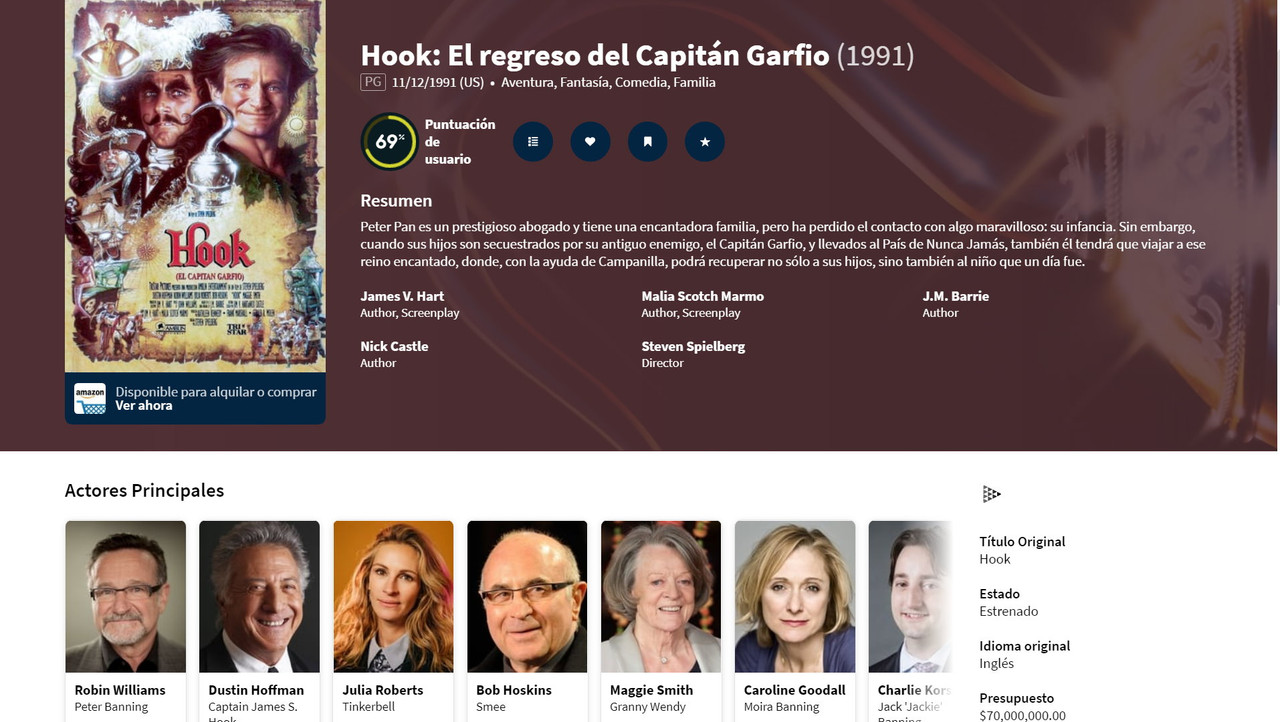
Task: Open James V. Hart's profile
Action: (402, 296)
